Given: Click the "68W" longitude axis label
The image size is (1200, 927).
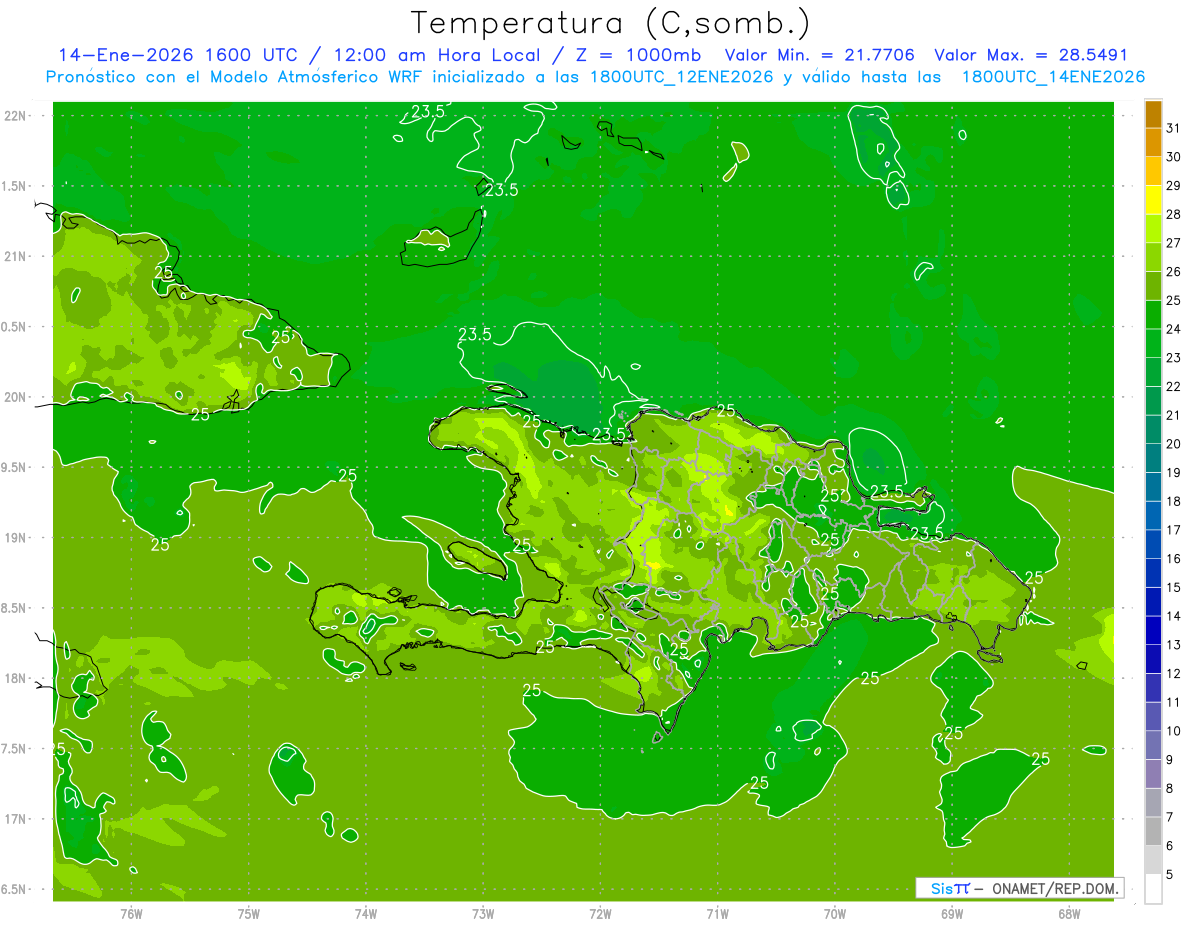Looking at the screenshot, I should 1069,914.
